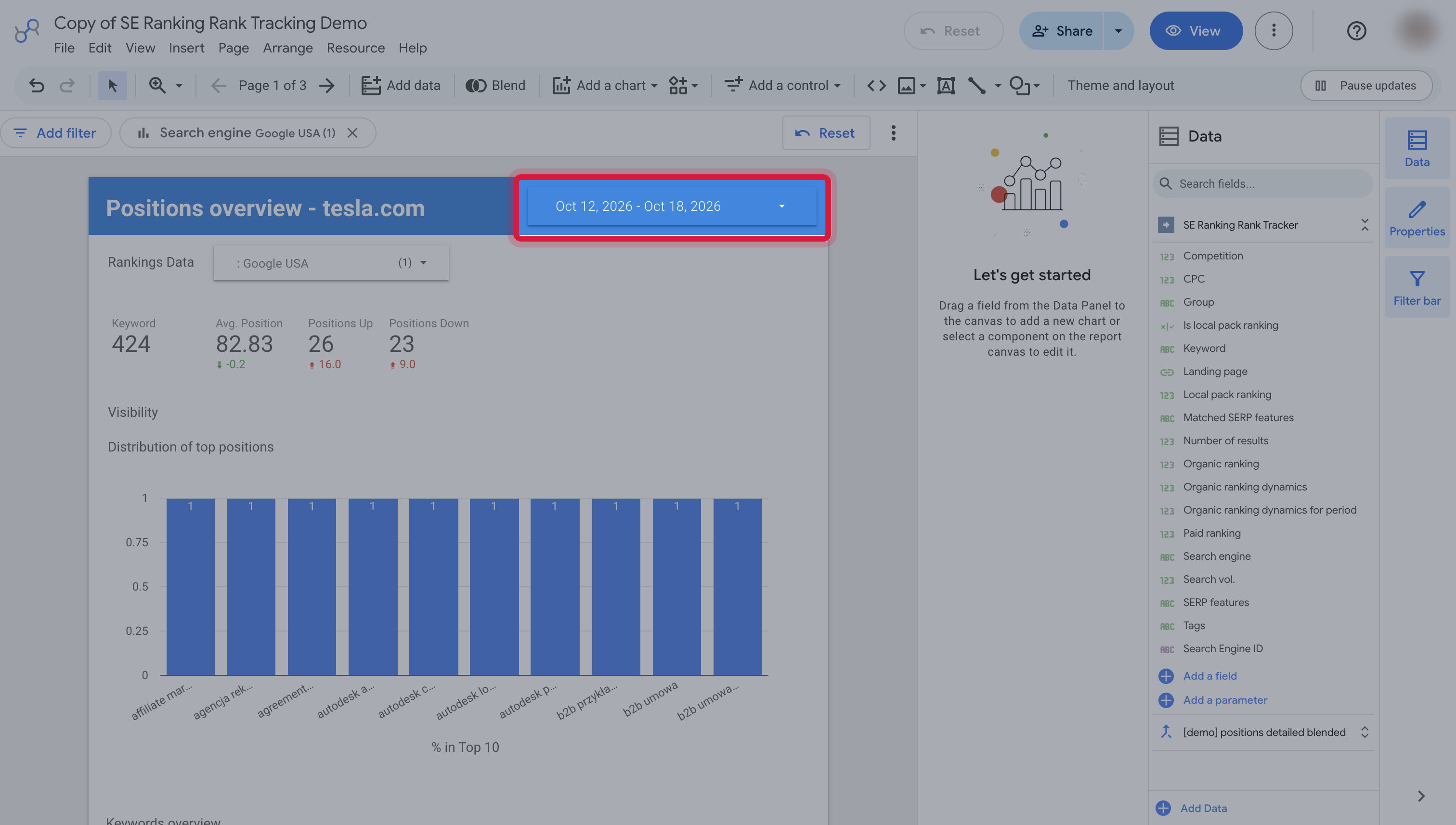
Task: Collapse side panel chevron arrow
Action: [x=1421, y=796]
